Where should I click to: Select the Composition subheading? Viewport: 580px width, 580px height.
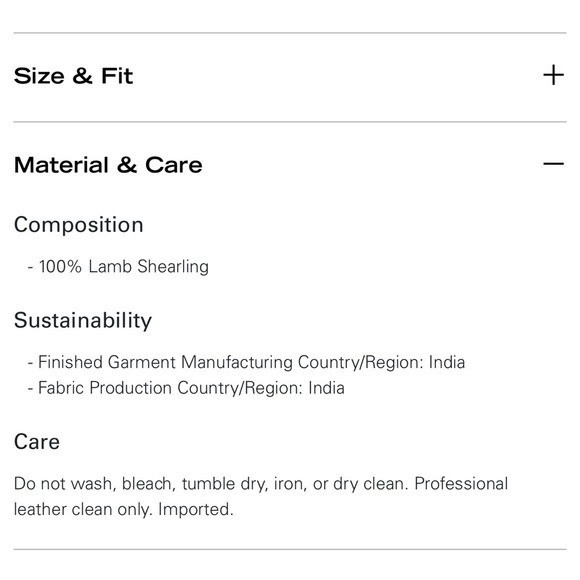click(79, 225)
